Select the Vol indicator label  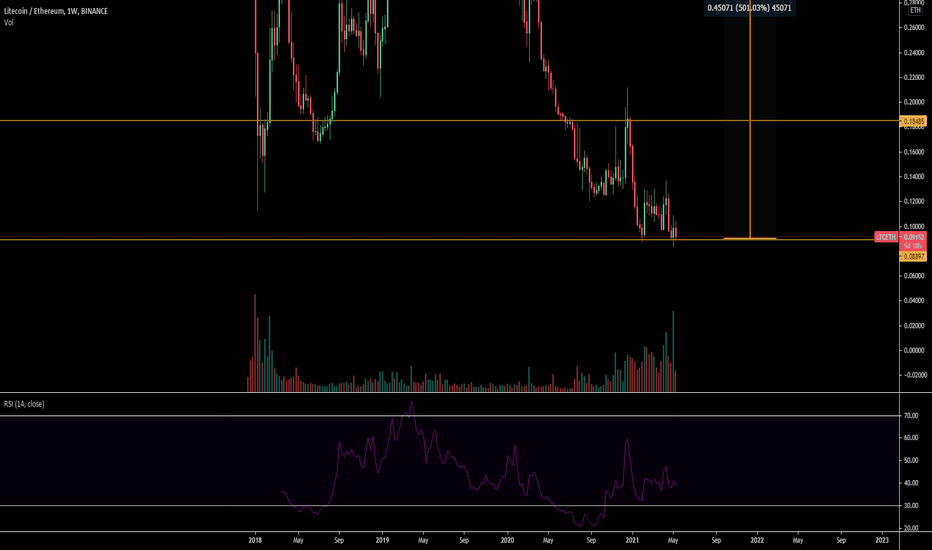coord(8,23)
